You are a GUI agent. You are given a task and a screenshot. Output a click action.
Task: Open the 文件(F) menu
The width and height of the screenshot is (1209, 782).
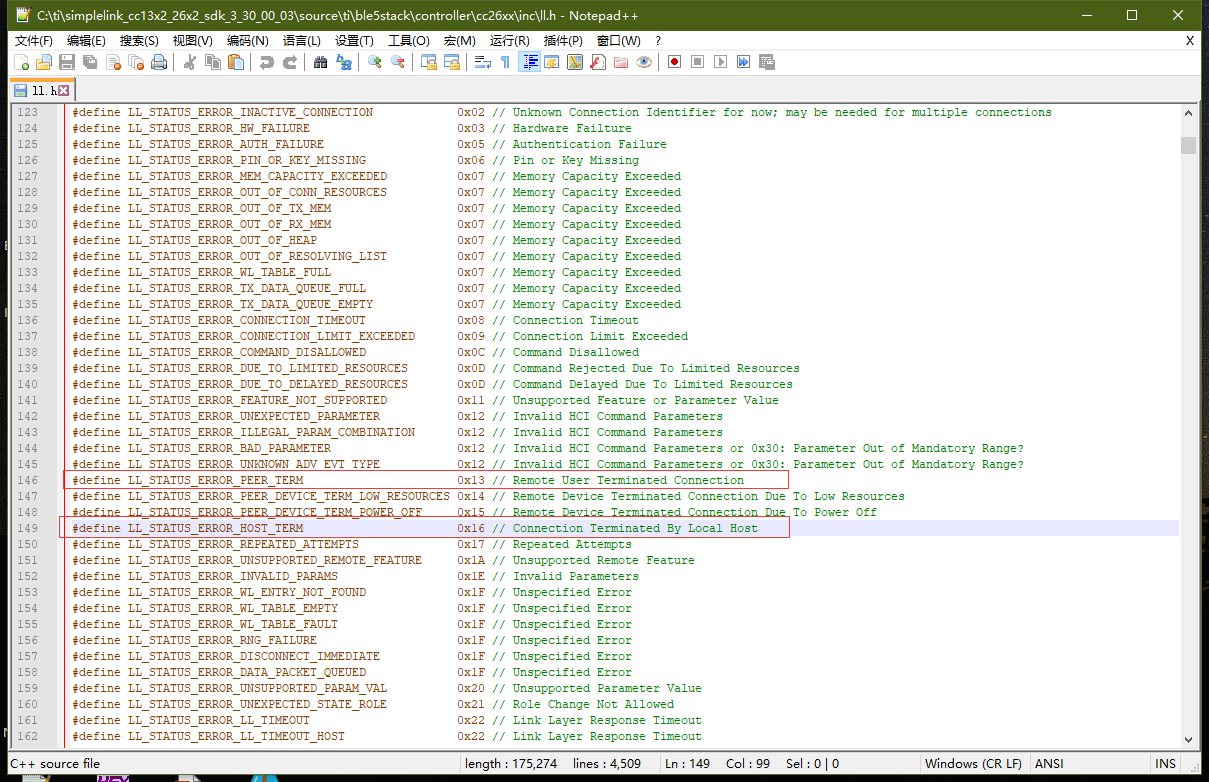pos(34,40)
